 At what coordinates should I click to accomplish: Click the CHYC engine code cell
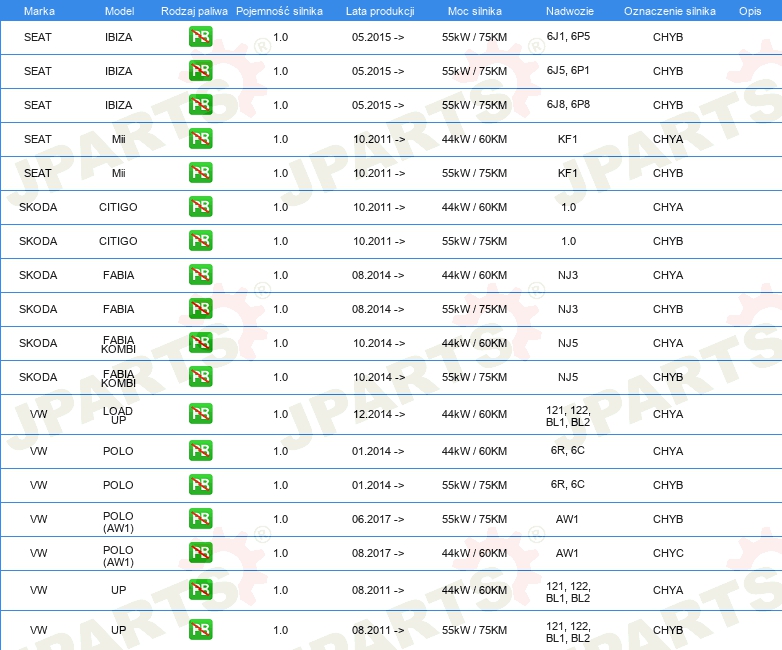click(668, 553)
